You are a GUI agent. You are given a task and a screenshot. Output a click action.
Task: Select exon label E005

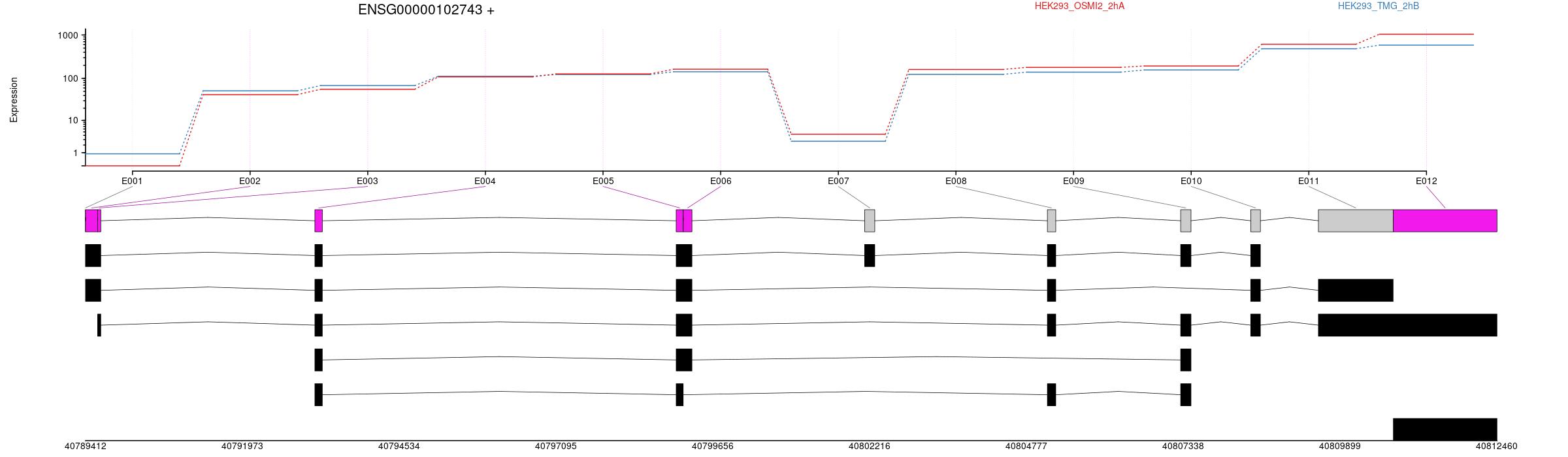[603, 181]
